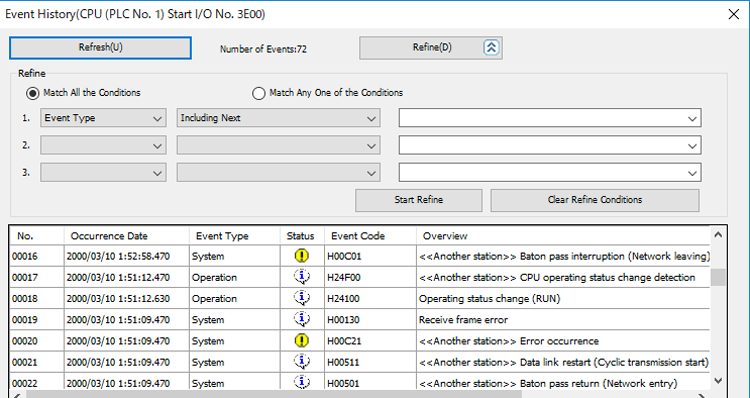Click Receive frame error overview text
This screenshot has height=398, width=750.
463,320
